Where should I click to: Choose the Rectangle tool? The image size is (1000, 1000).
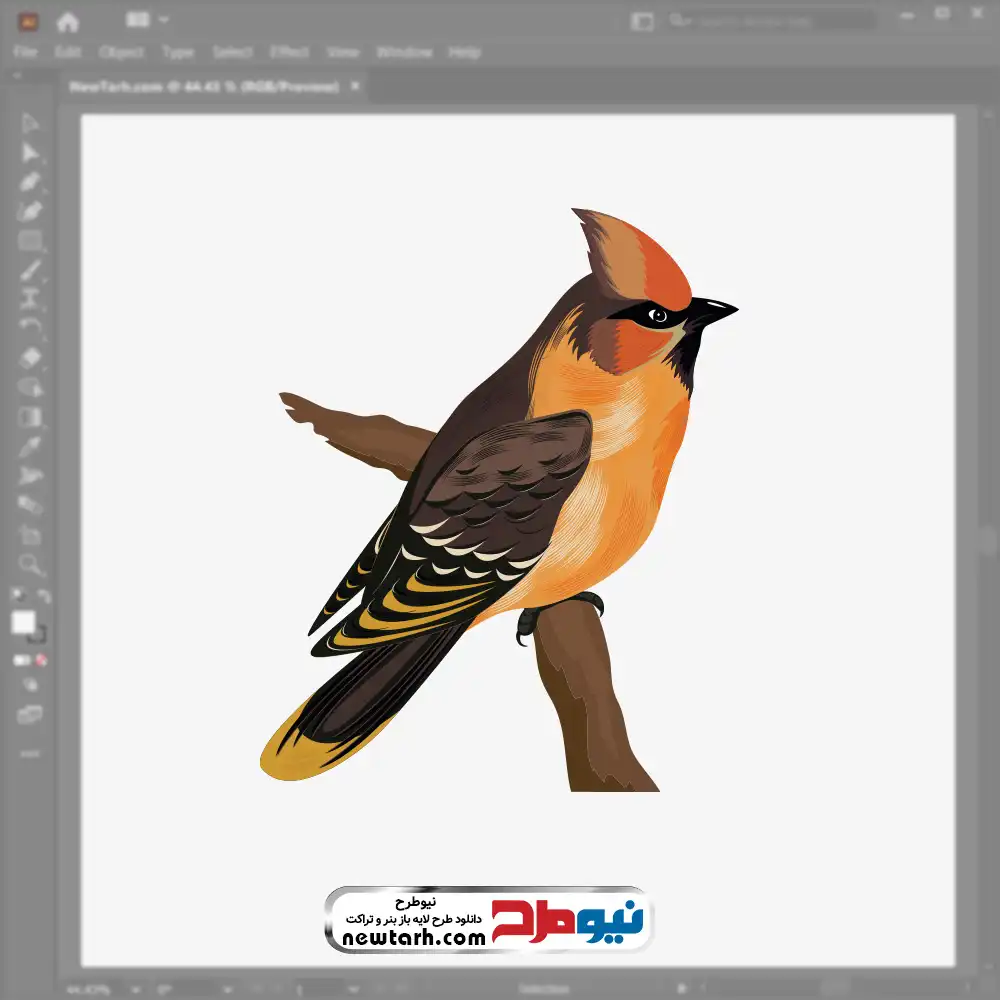(30, 240)
